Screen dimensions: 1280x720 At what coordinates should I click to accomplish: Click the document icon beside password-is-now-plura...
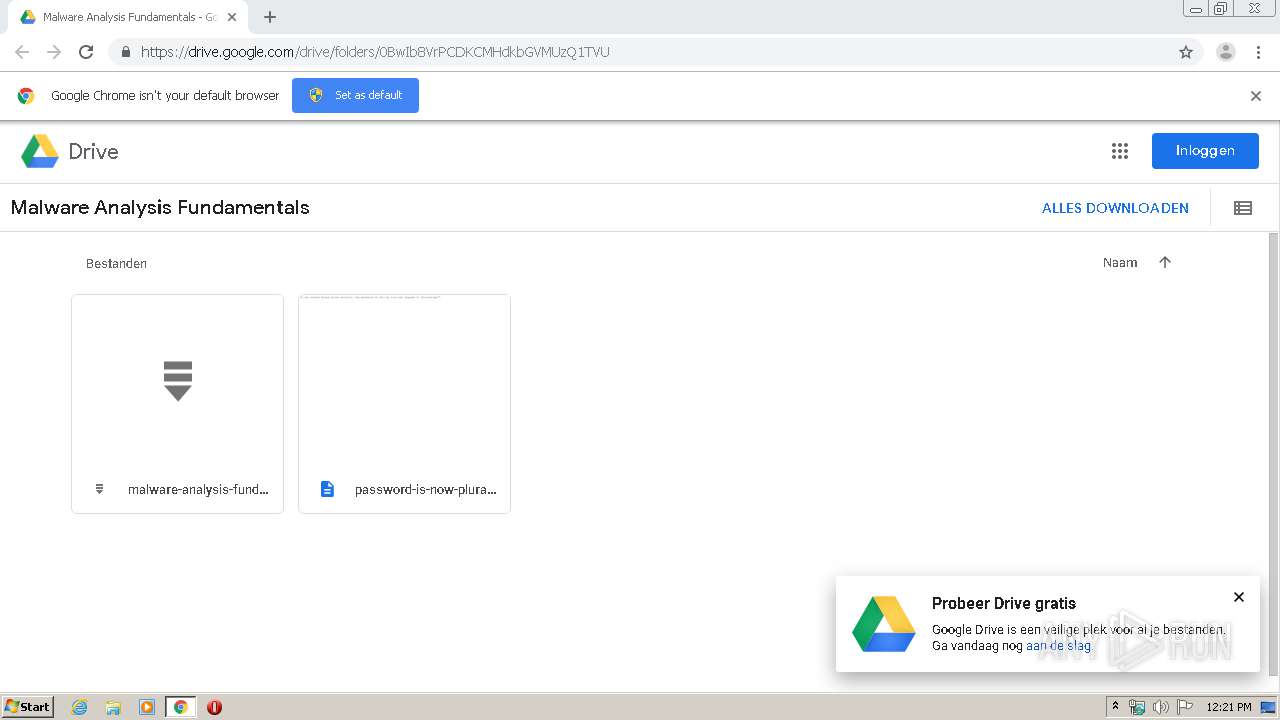[x=327, y=489]
